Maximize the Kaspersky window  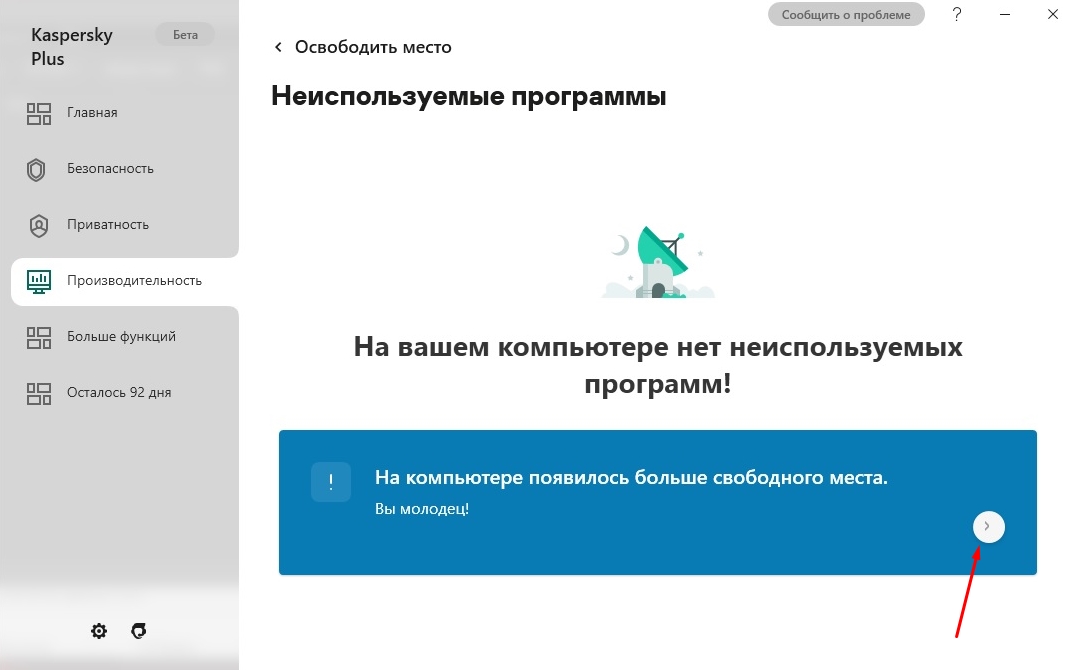click(1005, 15)
